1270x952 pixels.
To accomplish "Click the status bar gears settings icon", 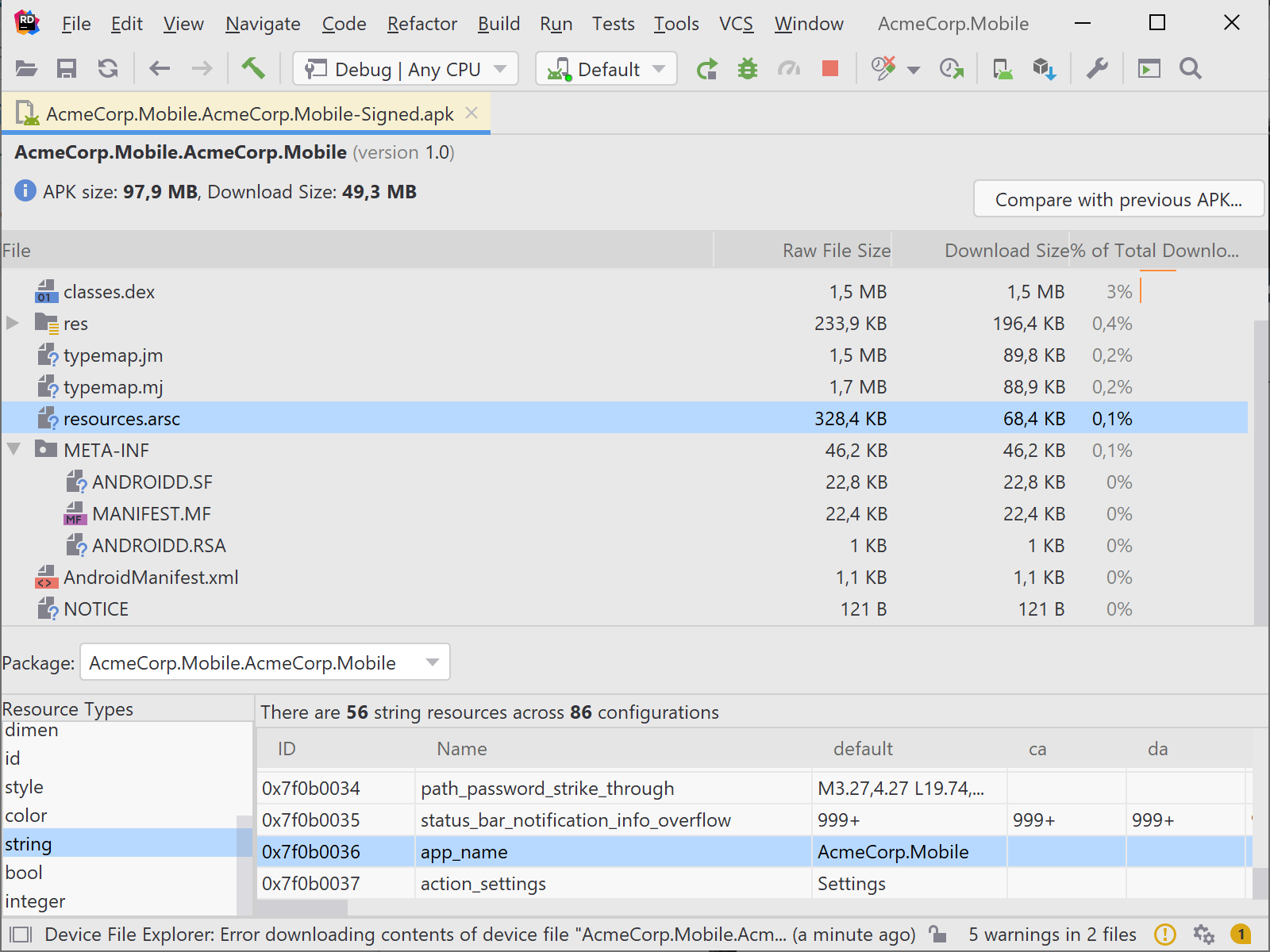I will click(x=1203, y=935).
